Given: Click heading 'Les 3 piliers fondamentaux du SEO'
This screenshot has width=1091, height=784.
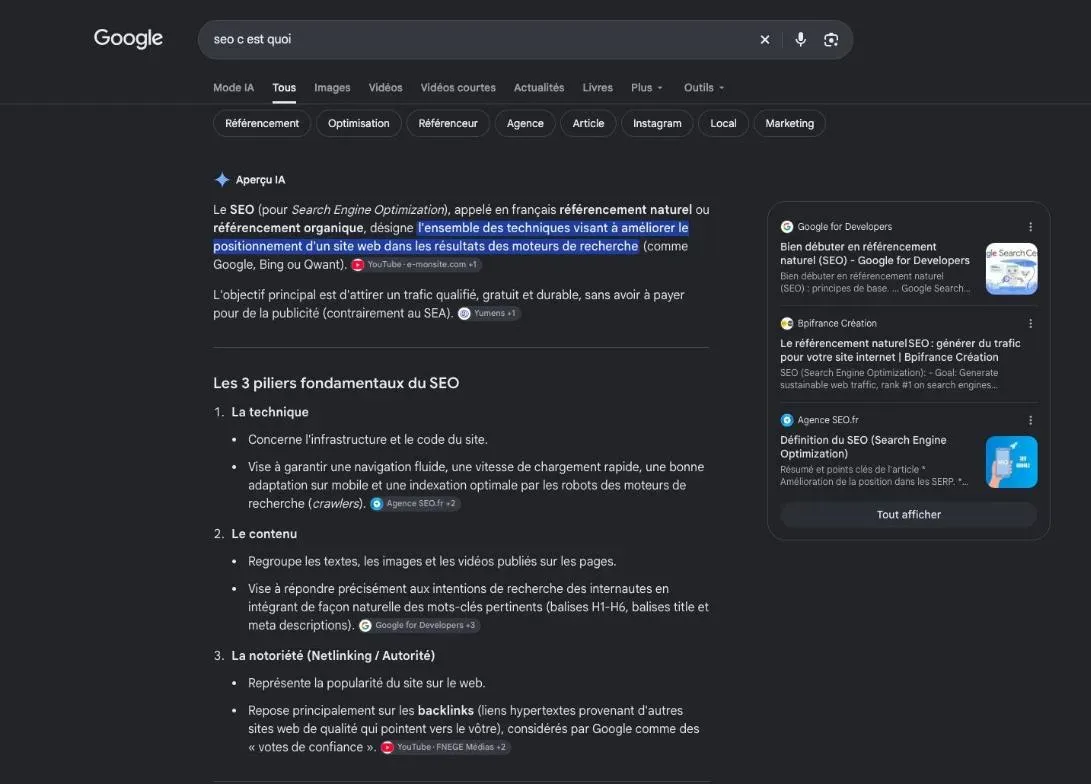Looking at the screenshot, I should [336, 383].
